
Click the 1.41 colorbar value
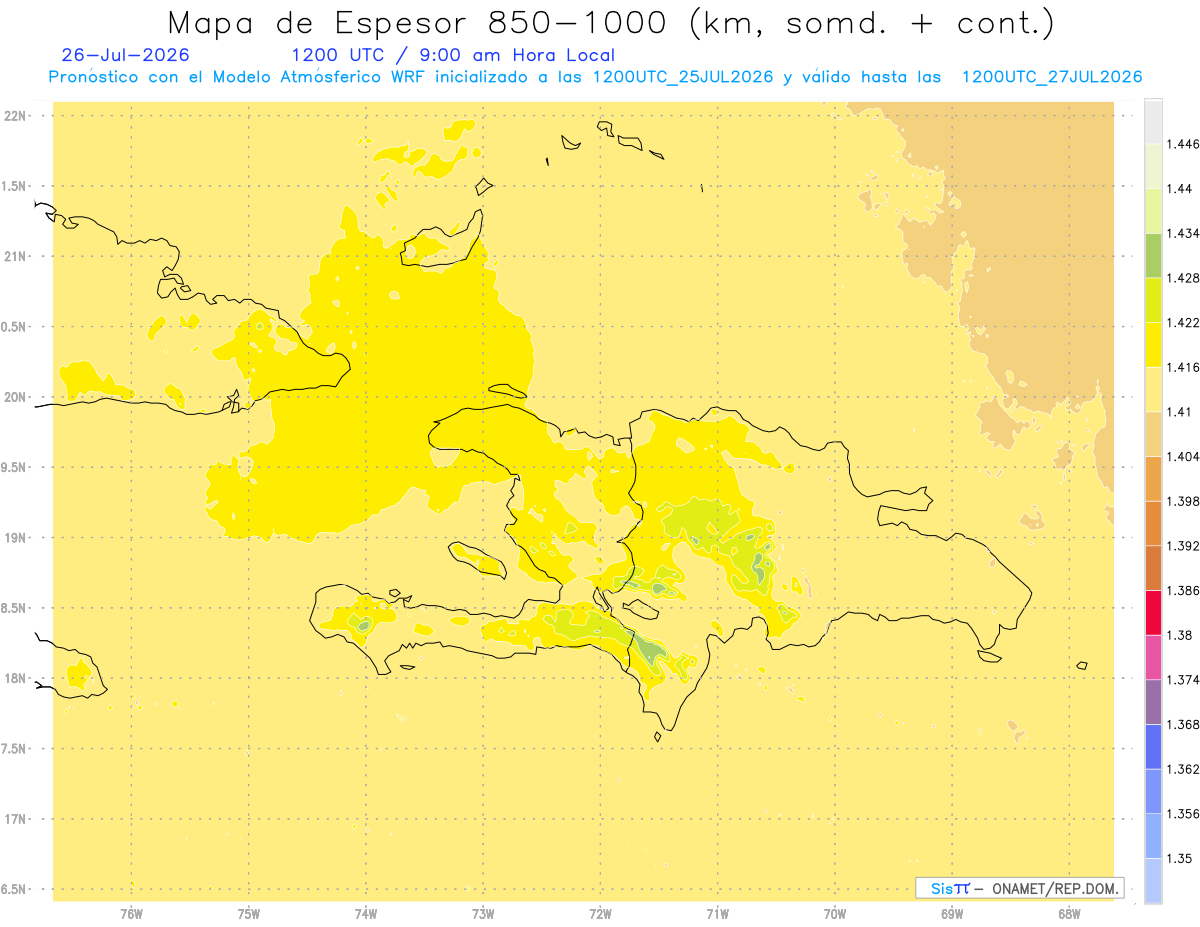[x=1179, y=412]
